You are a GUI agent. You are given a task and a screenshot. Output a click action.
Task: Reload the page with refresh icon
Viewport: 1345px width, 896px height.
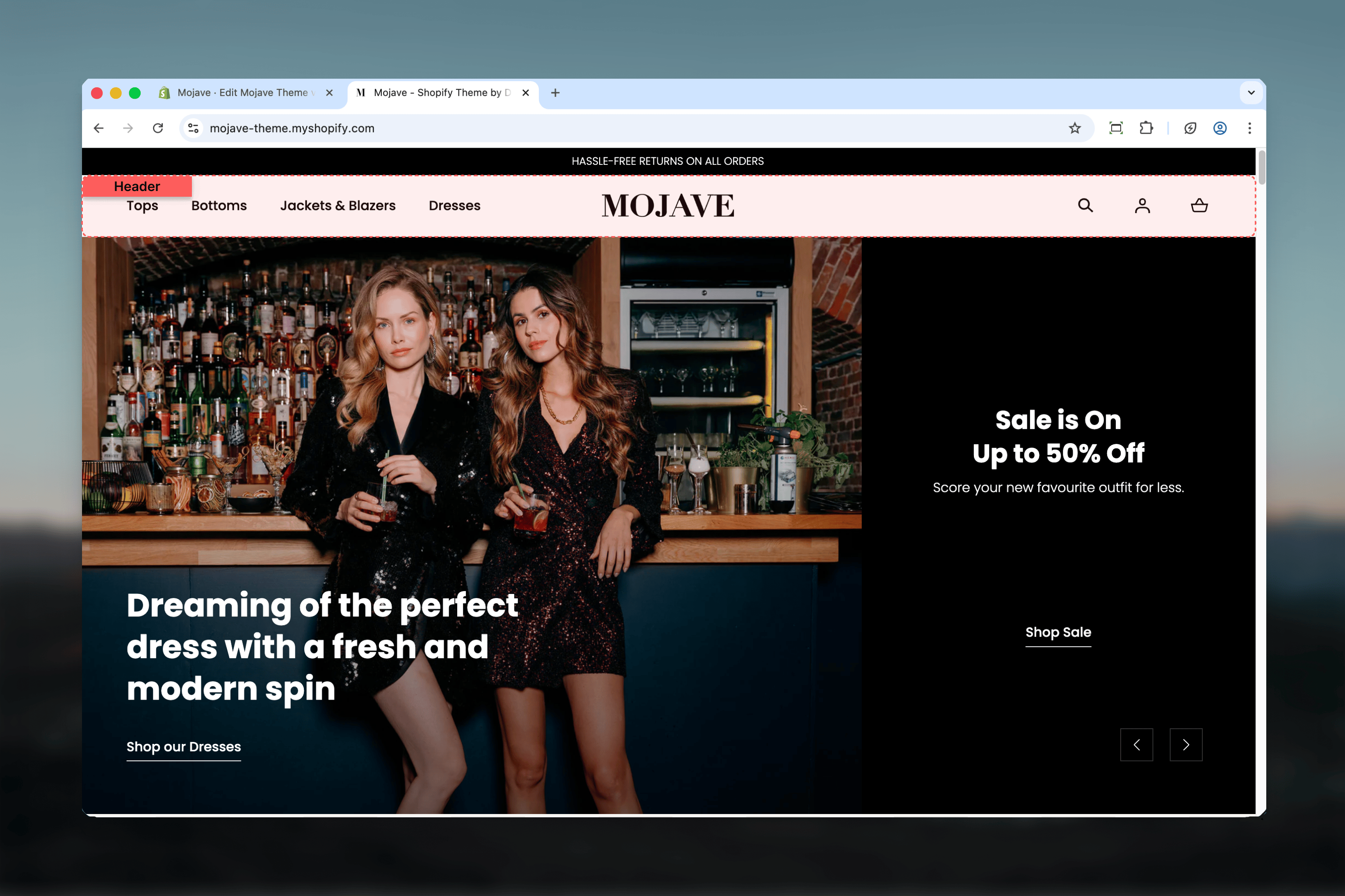click(158, 128)
